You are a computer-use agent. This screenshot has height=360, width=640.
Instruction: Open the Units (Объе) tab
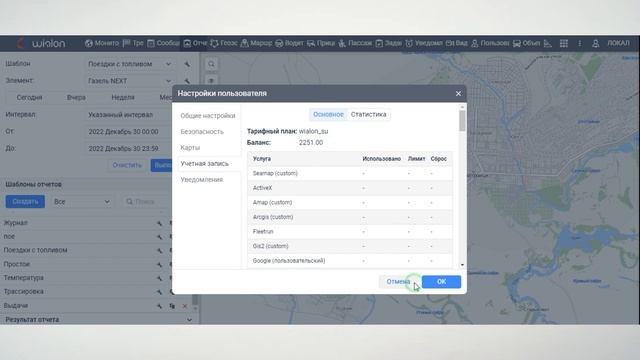[526, 43]
